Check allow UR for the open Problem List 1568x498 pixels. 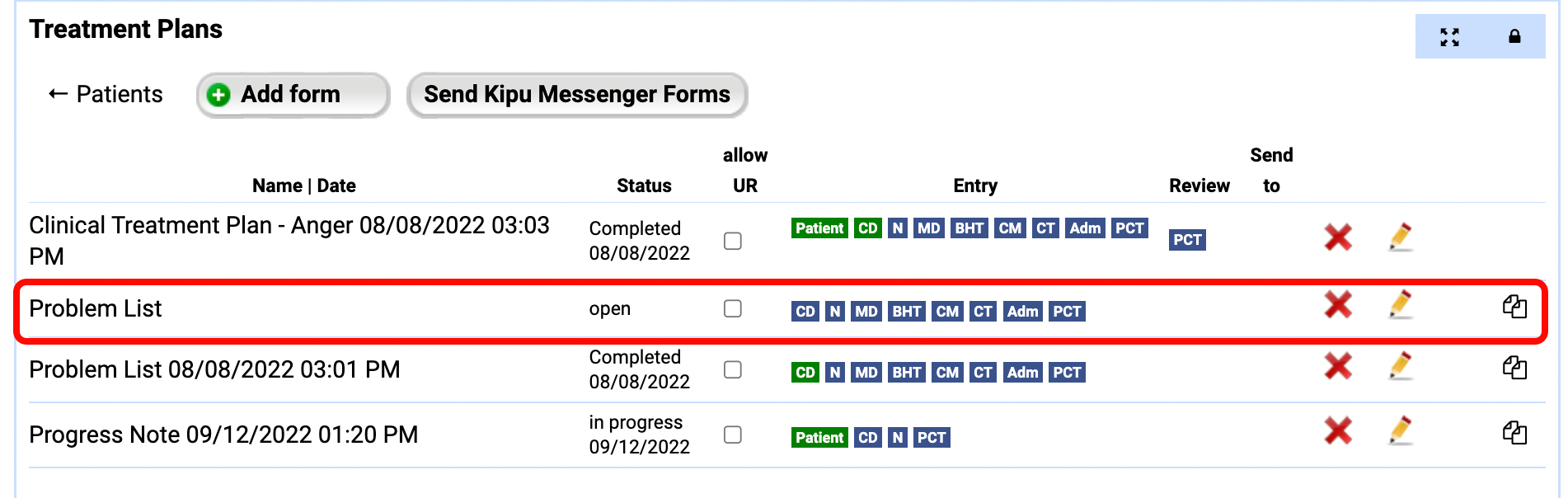[x=733, y=308]
